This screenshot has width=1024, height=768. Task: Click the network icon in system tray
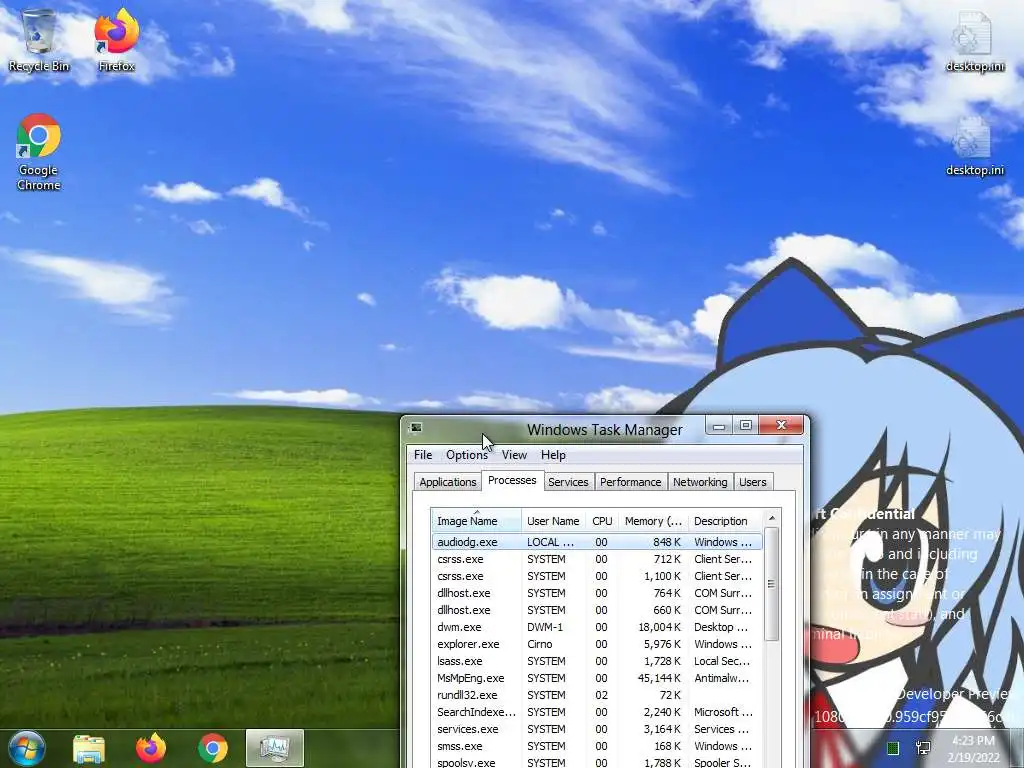pyautogui.click(x=923, y=748)
